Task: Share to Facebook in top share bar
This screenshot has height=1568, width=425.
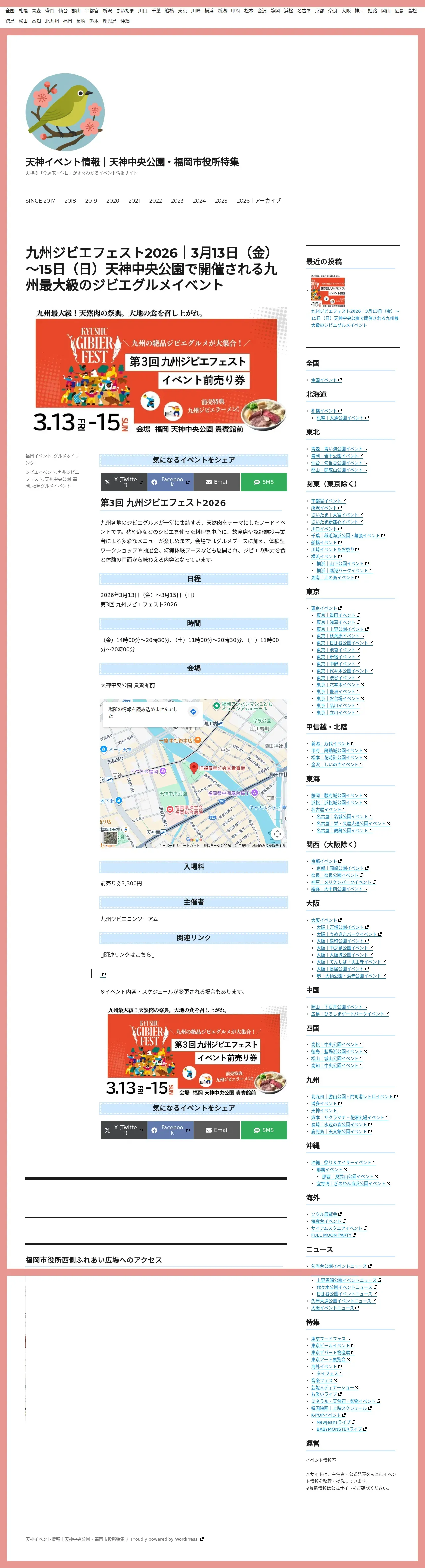Action: [x=170, y=482]
